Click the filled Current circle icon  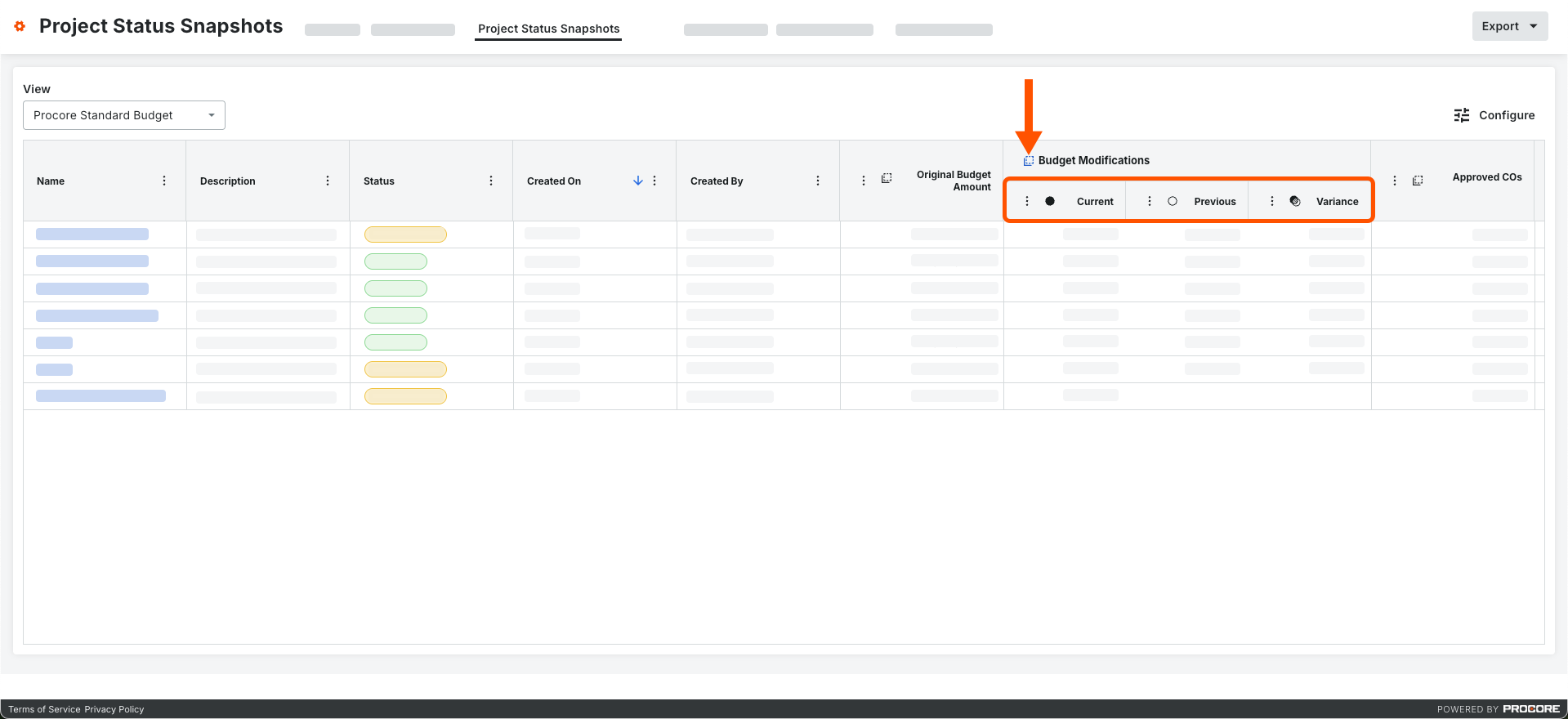point(1050,201)
